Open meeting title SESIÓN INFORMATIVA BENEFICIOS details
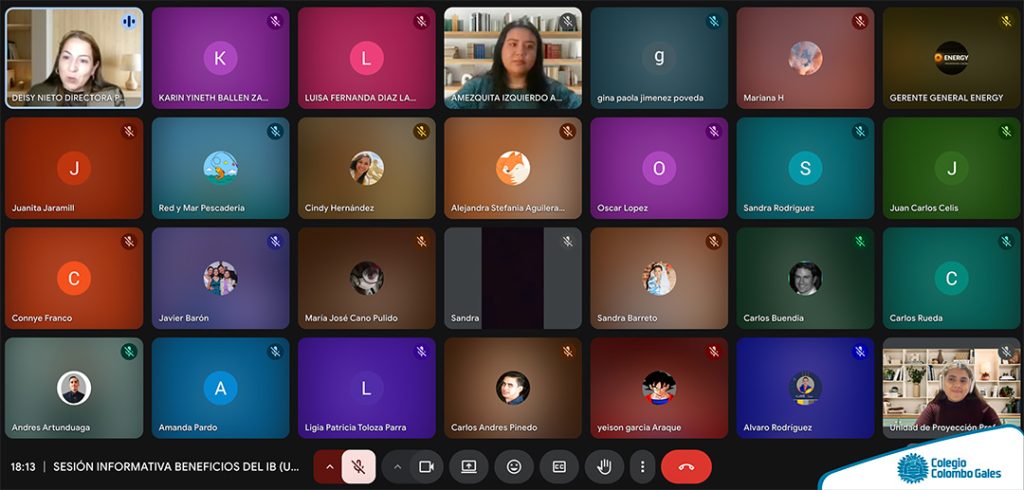The width and height of the screenshot is (1024, 490). tap(177, 467)
